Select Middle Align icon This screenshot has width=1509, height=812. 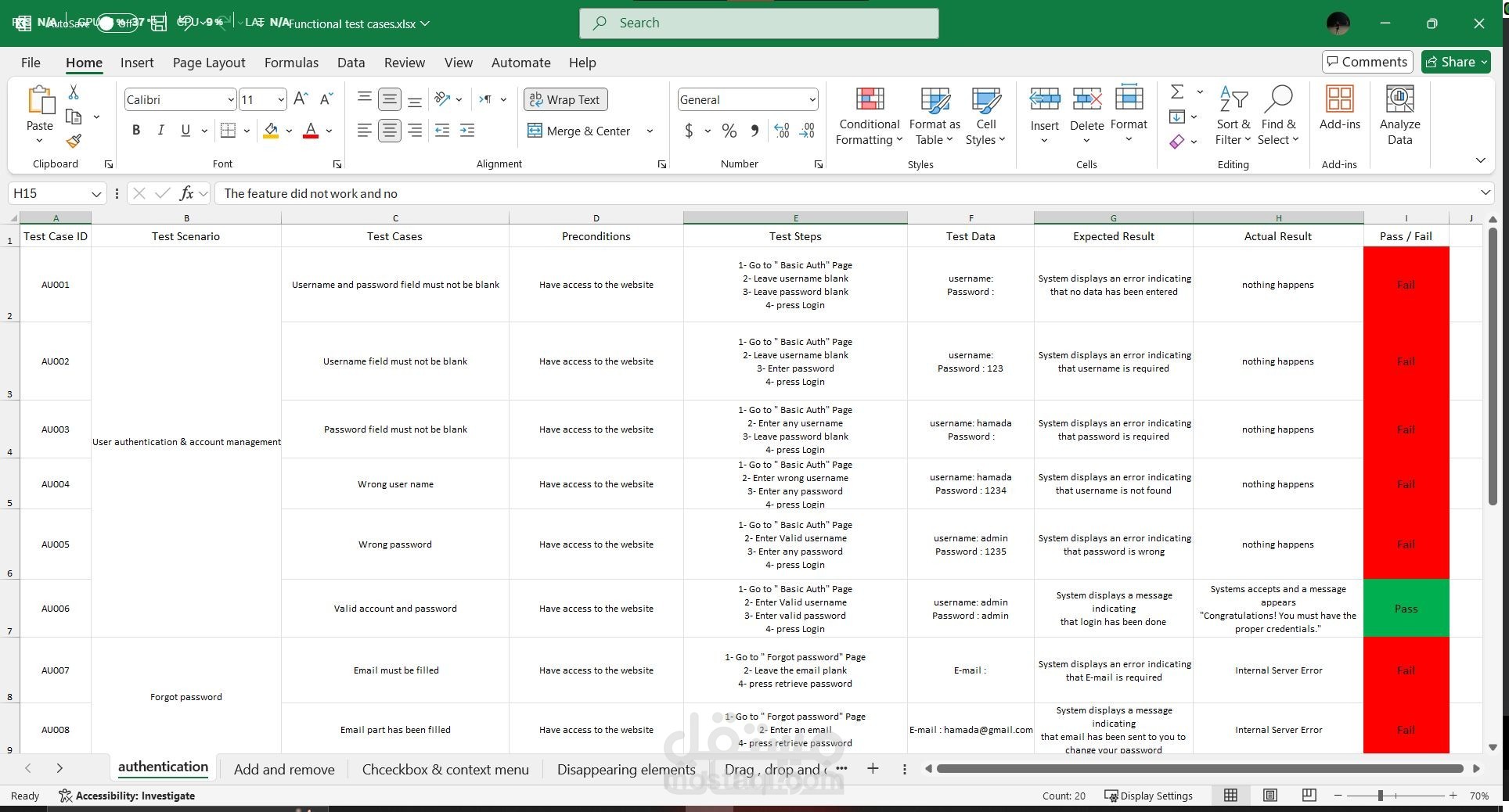click(390, 99)
